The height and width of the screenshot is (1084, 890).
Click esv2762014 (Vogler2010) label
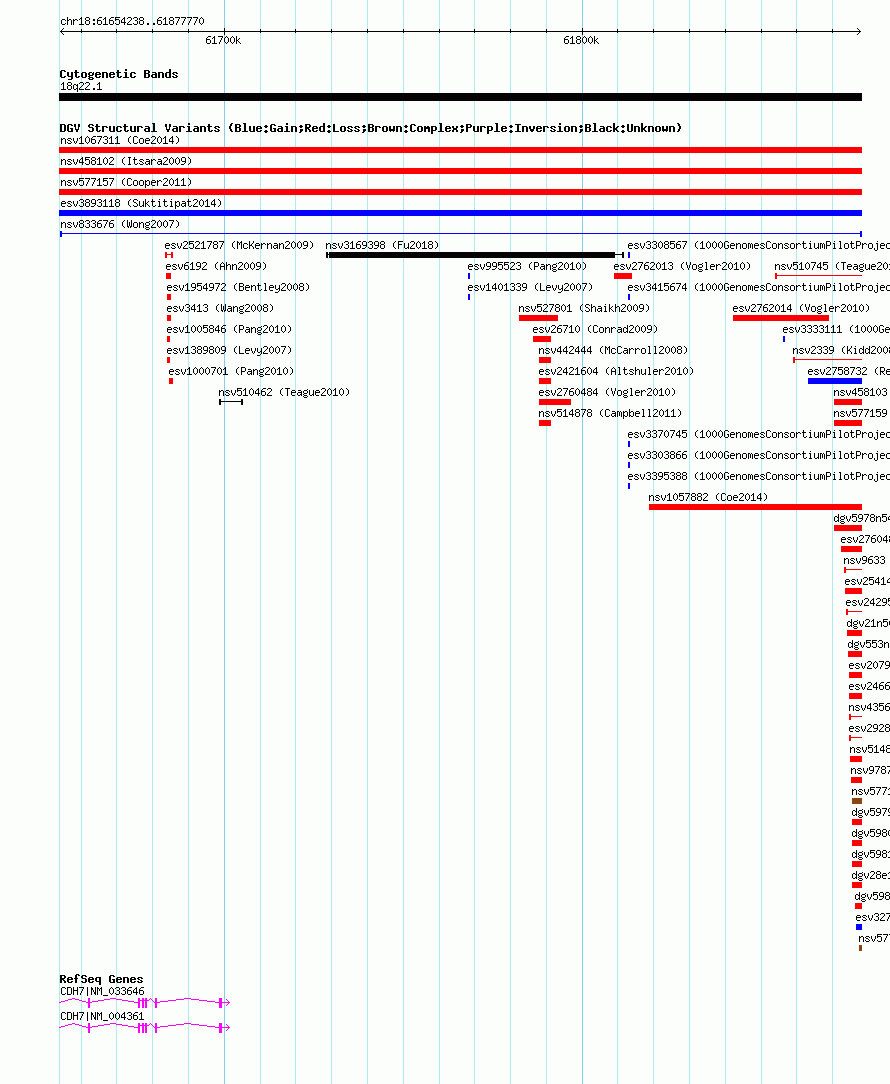click(801, 308)
